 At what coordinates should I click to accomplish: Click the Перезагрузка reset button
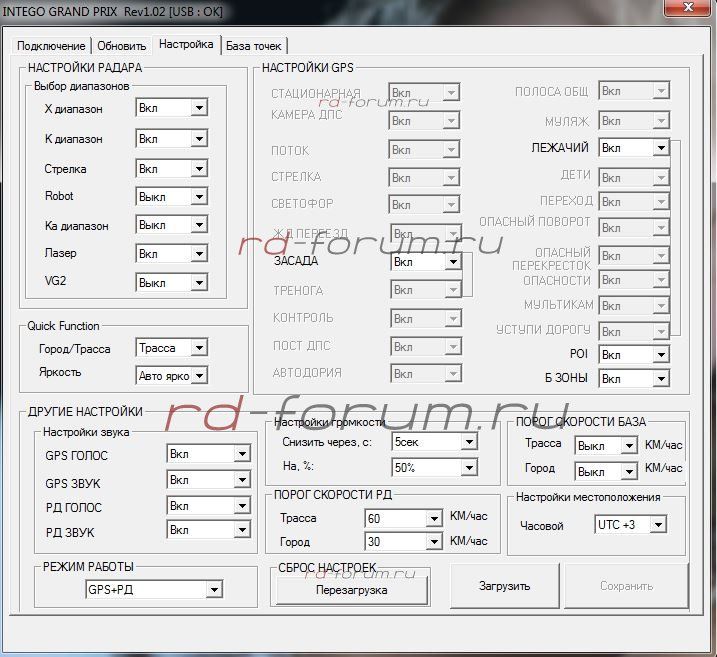351,590
